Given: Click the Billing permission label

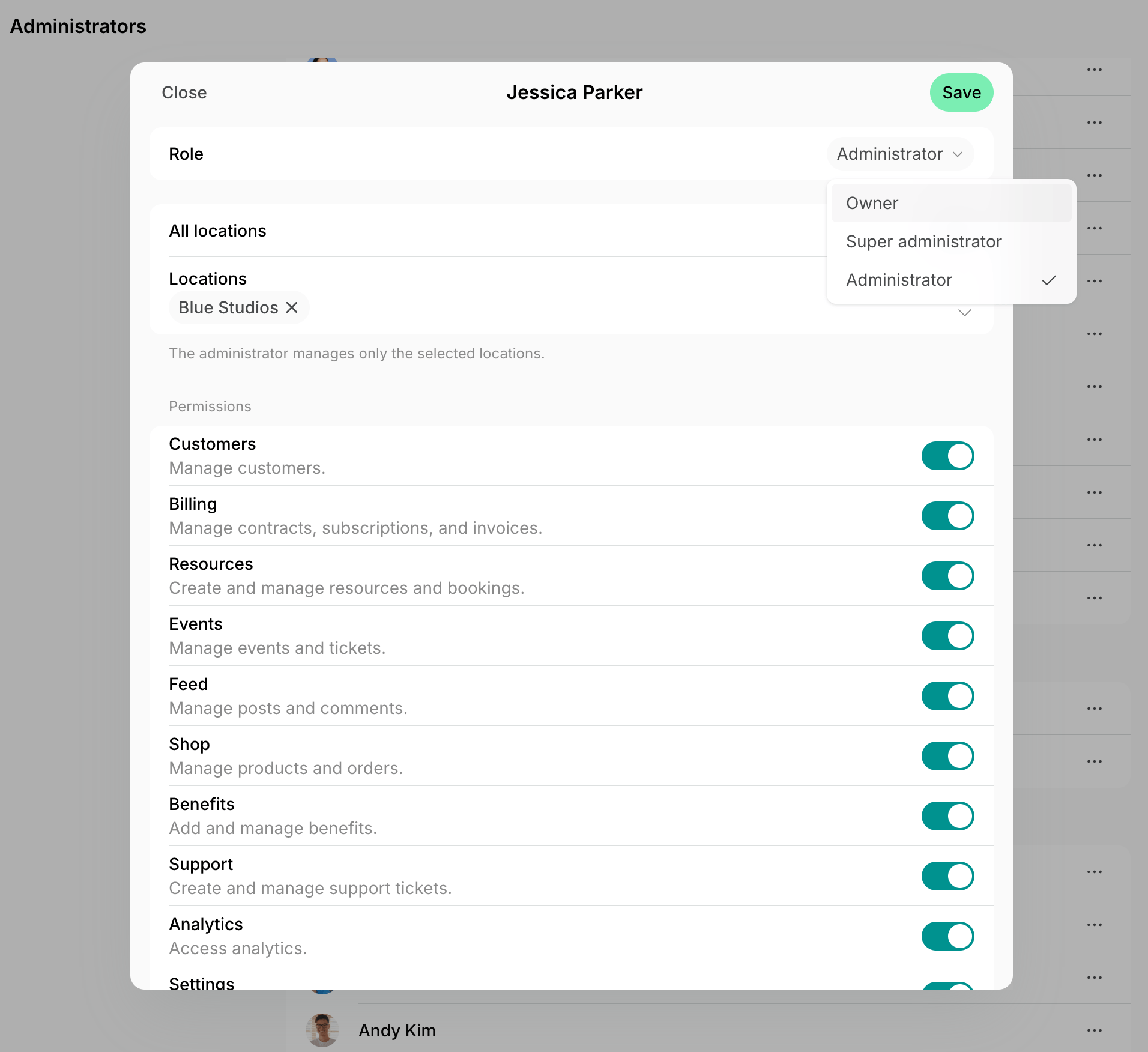Looking at the screenshot, I should click(193, 504).
